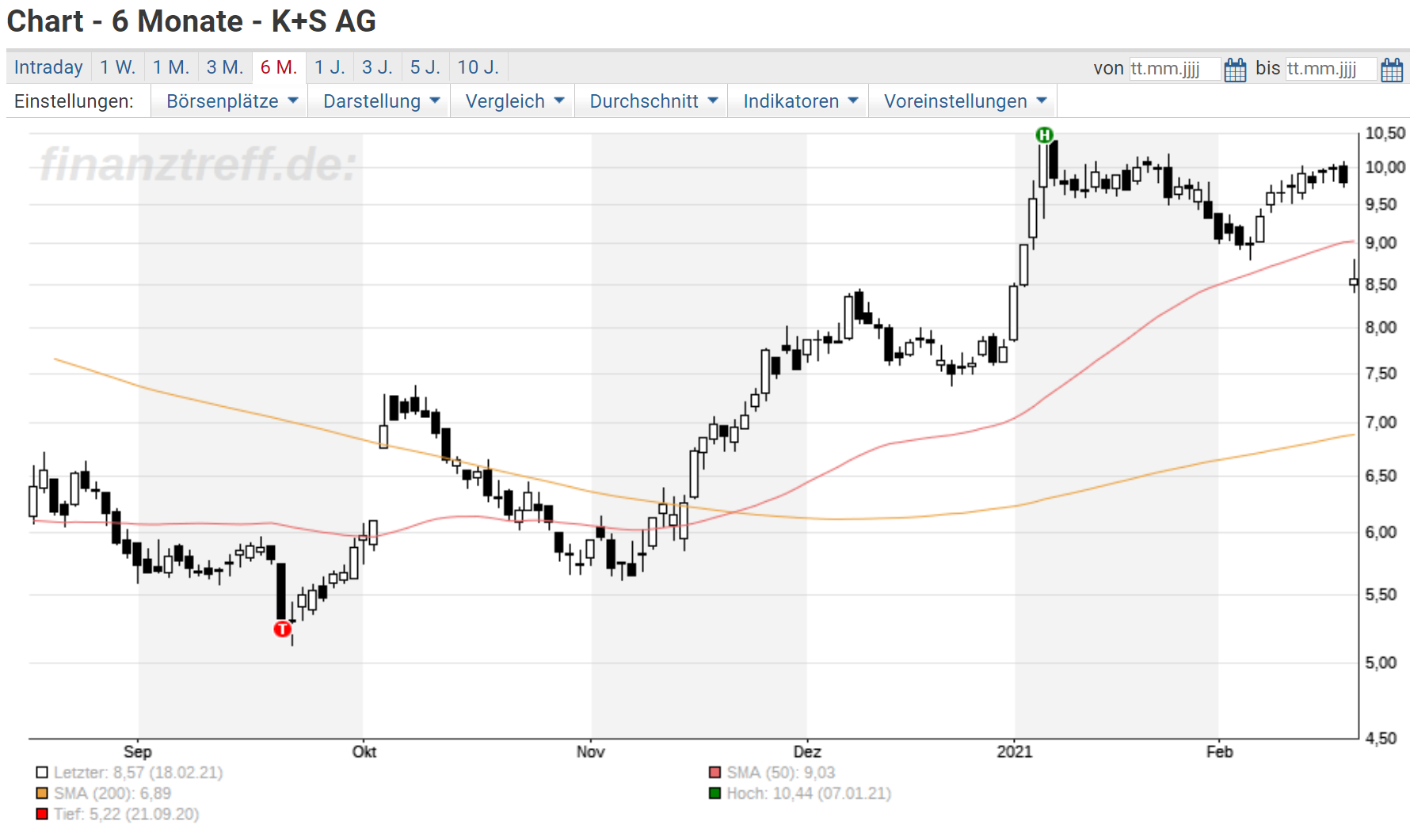This screenshot has height=840, width=1410.
Task: Click the 9,00 price axis label
Action: click(1381, 244)
